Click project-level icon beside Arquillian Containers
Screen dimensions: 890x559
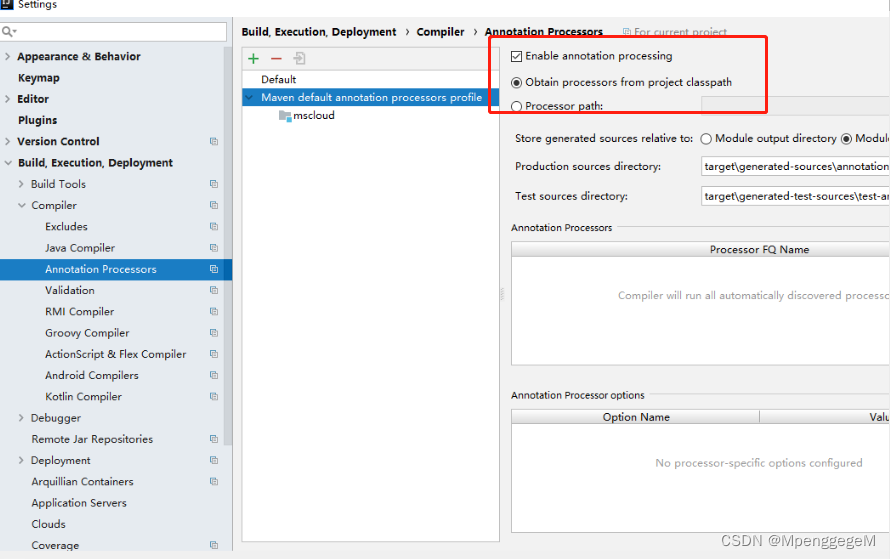[x=214, y=481]
